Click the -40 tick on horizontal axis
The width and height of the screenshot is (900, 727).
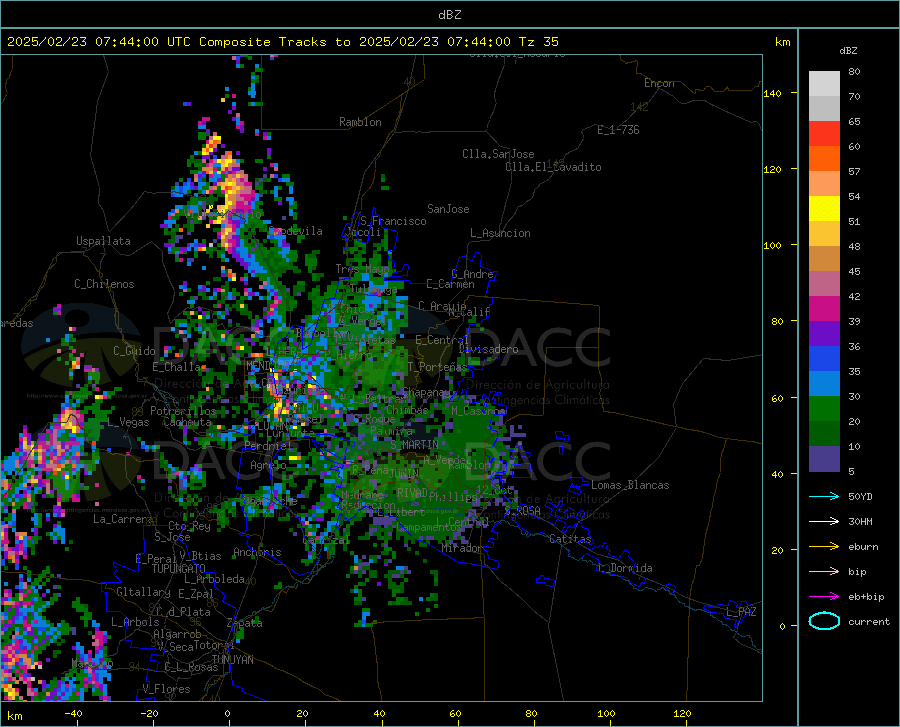click(x=73, y=714)
